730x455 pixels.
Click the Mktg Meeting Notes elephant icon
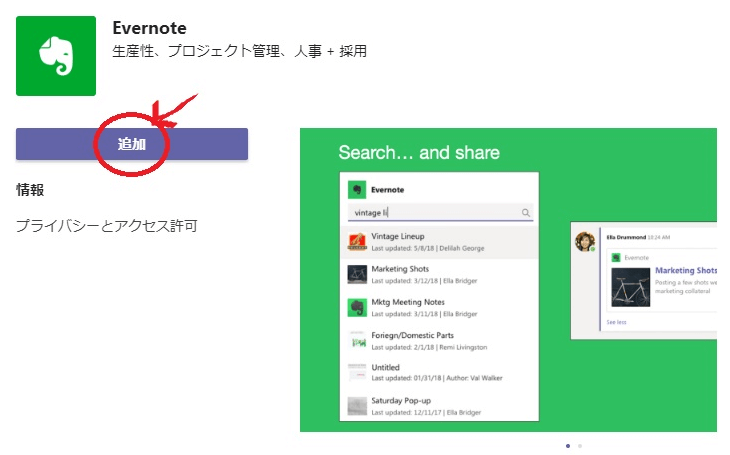point(357,307)
